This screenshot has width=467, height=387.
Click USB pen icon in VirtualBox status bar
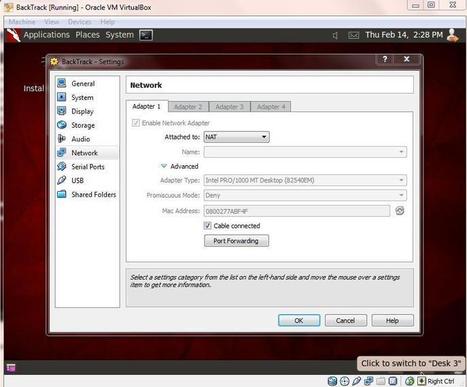click(x=356, y=381)
